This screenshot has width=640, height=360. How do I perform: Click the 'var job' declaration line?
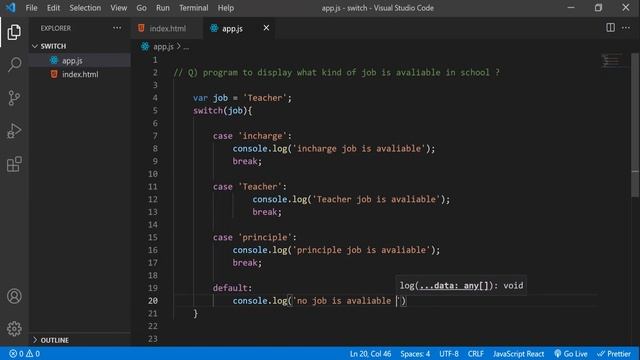[242, 98]
